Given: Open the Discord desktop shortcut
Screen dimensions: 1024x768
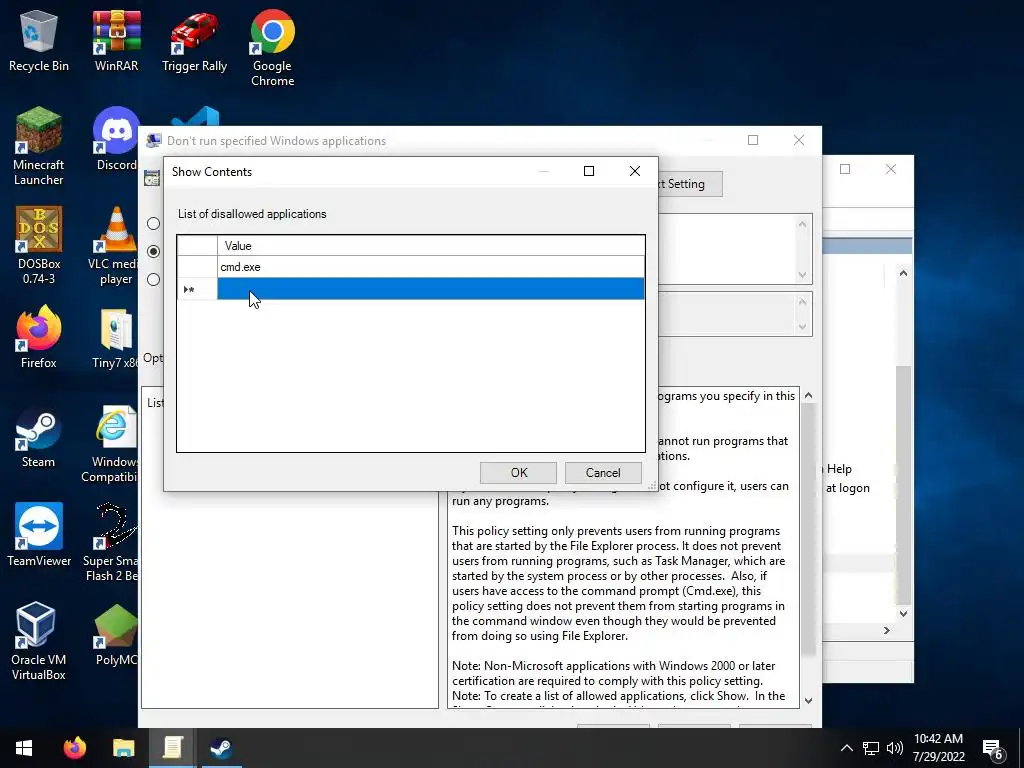Looking at the screenshot, I should (x=116, y=139).
